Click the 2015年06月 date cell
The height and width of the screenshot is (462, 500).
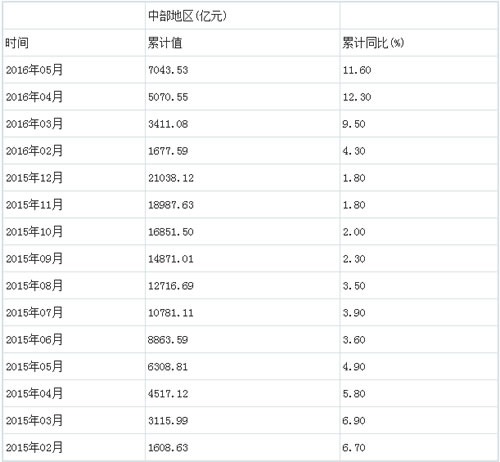click(34, 340)
